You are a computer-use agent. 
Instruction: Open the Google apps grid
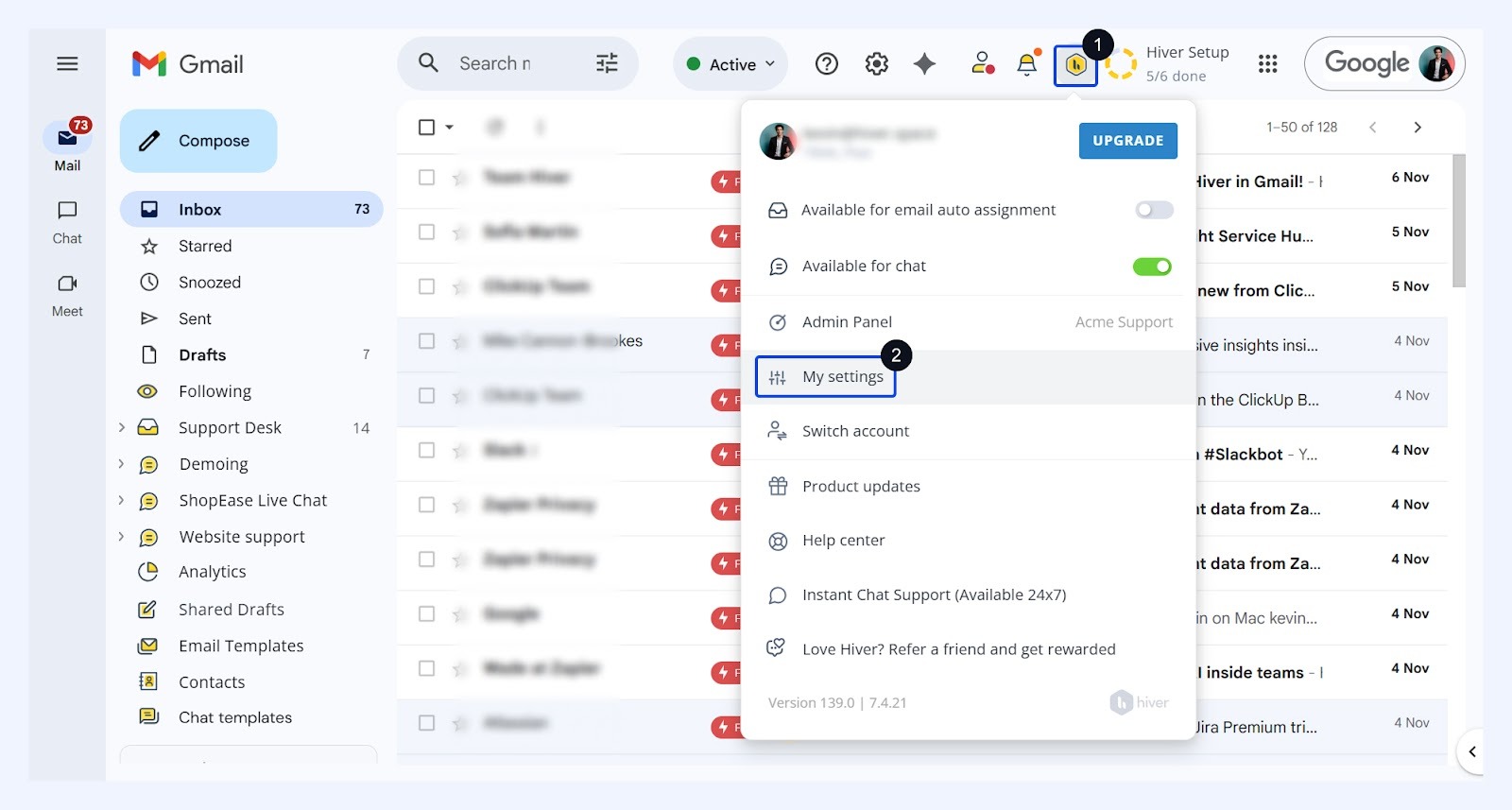pyautogui.click(x=1268, y=64)
